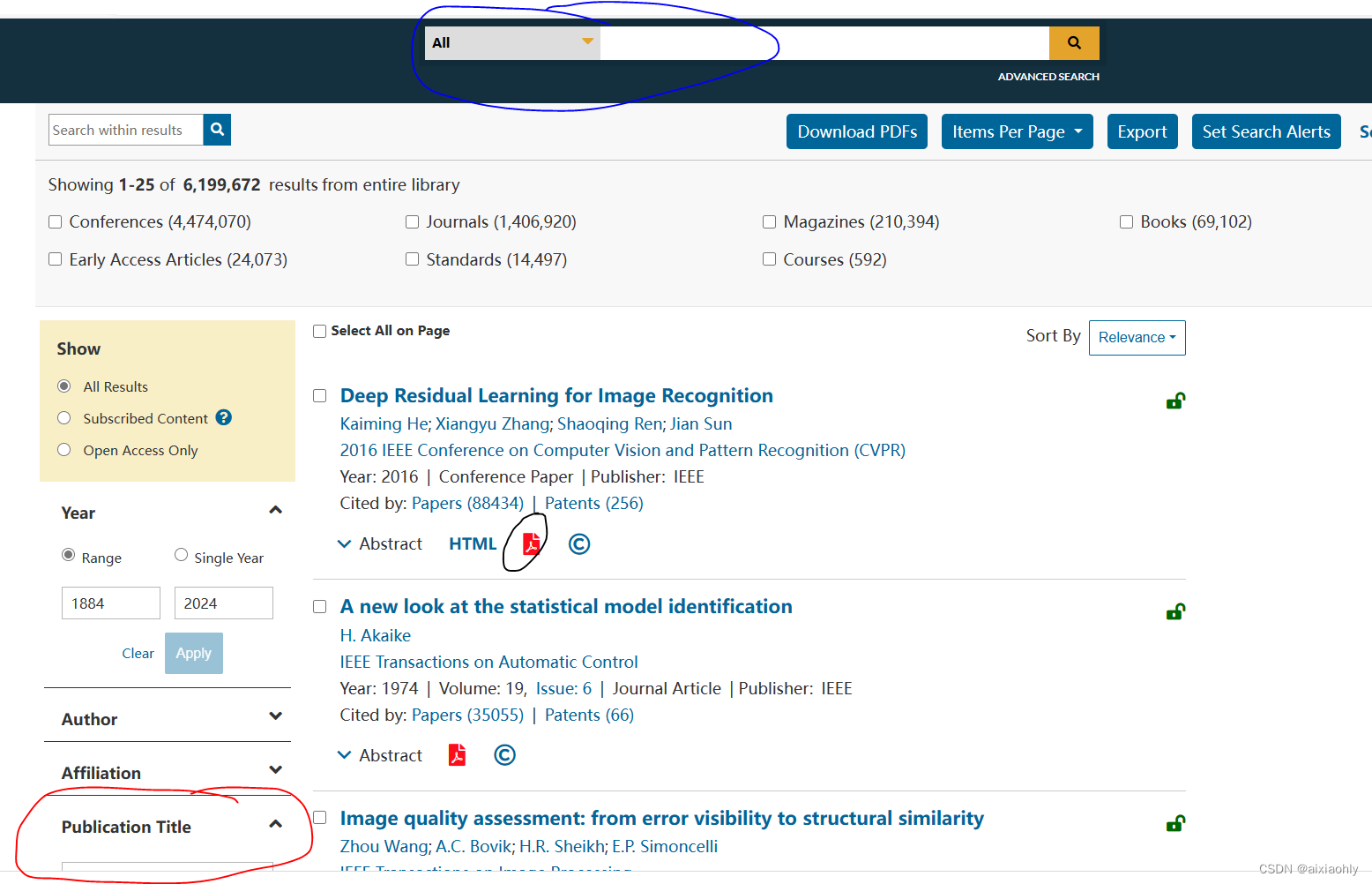Click the start year 1884 field
The height and width of the screenshot is (884, 1372).
(x=111, y=603)
